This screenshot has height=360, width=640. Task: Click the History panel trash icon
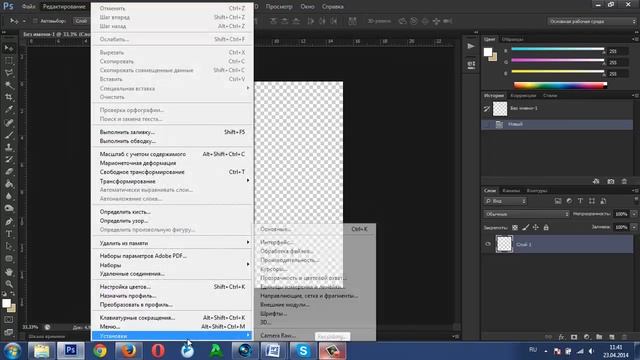[624, 181]
